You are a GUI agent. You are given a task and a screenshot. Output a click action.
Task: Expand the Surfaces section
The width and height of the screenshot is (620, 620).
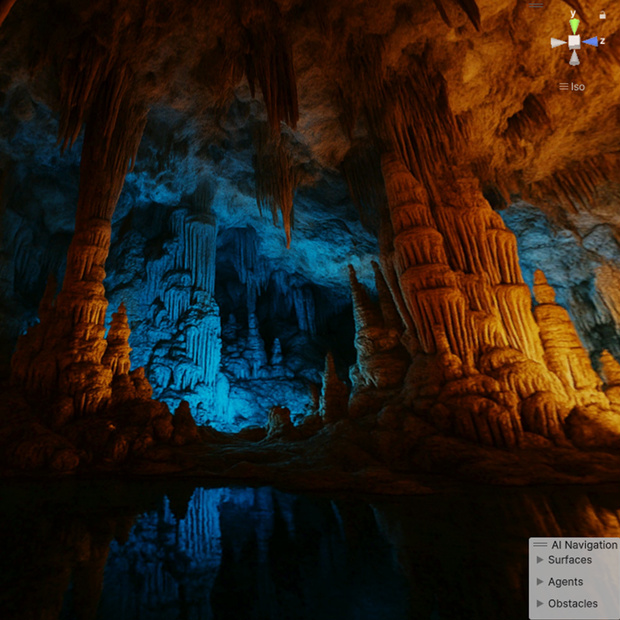(540, 560)
